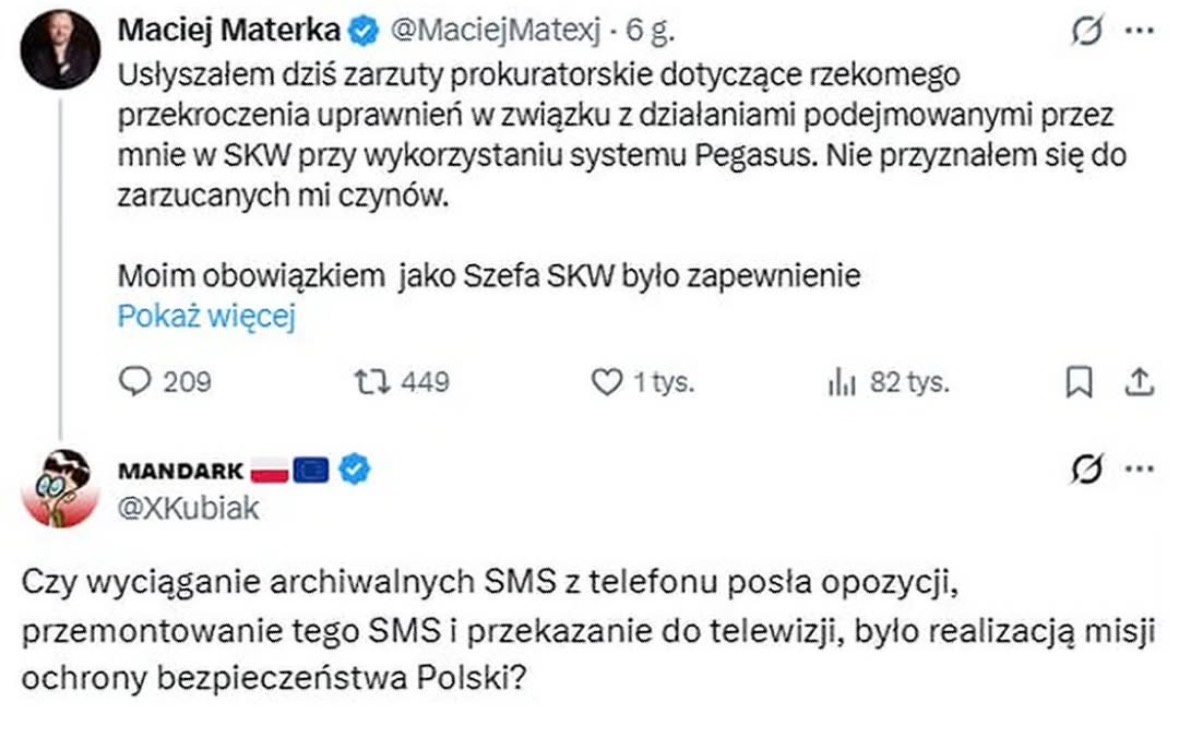The width and height of the screenshot is (1179, 730).
Task: Open Grok icon on MANDARK's reply
Action: (x=1083, y=468)
